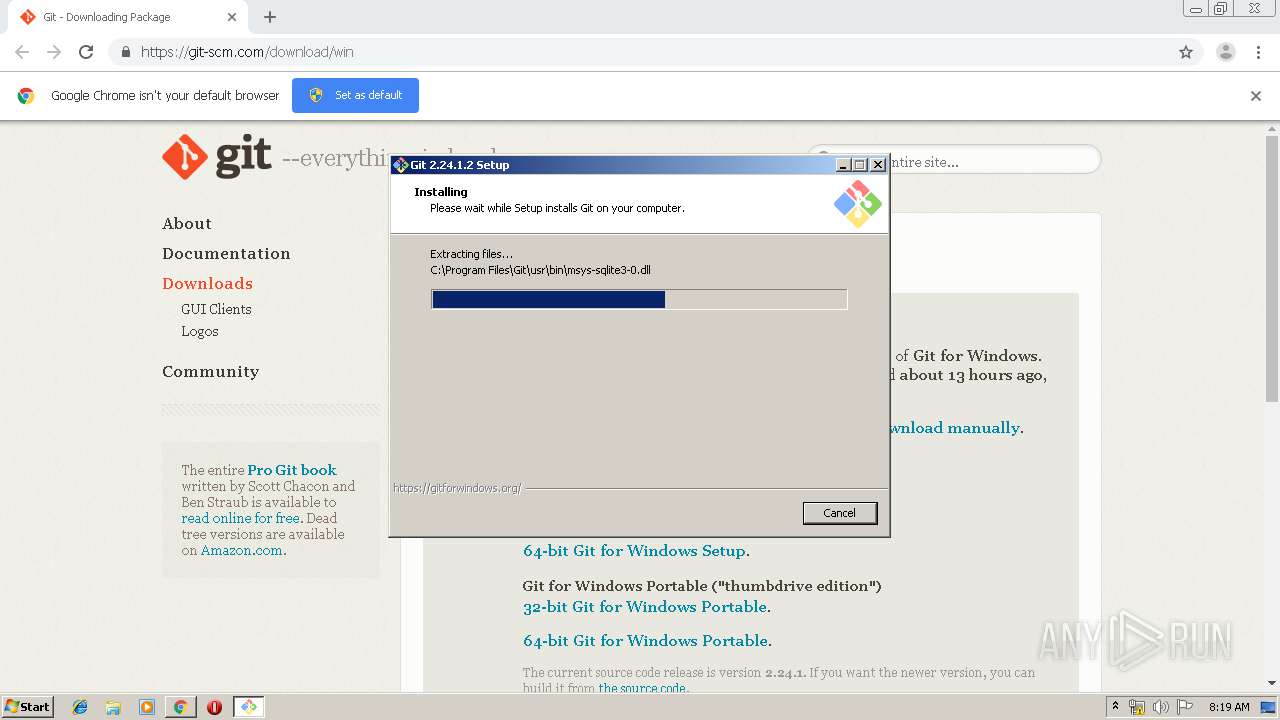Screen dimensions: 1280x720
Task: Open the Community page link
Action: 210,372
